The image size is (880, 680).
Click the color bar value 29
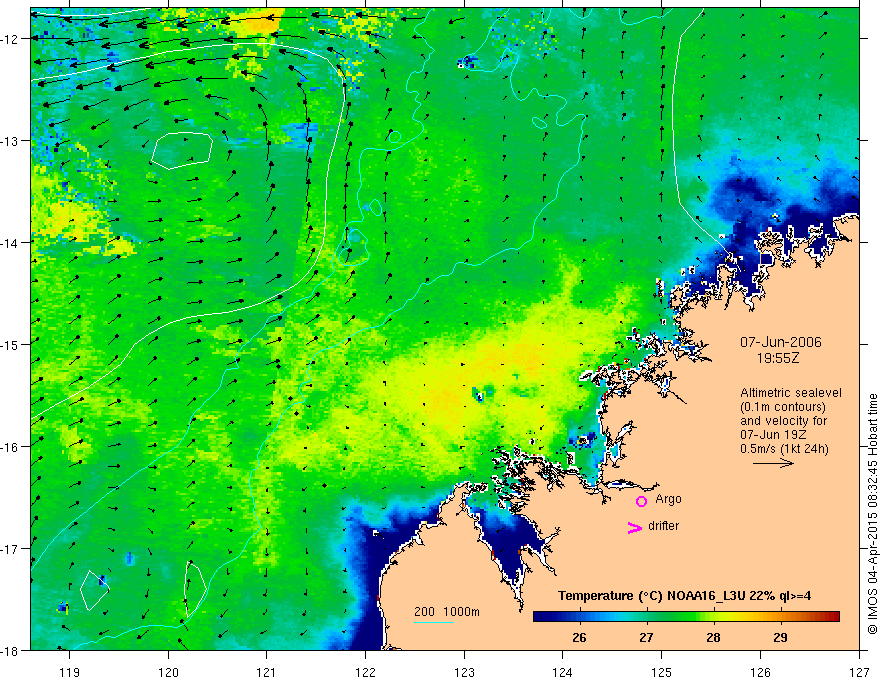pyautogui.click(x=780, y=637)
